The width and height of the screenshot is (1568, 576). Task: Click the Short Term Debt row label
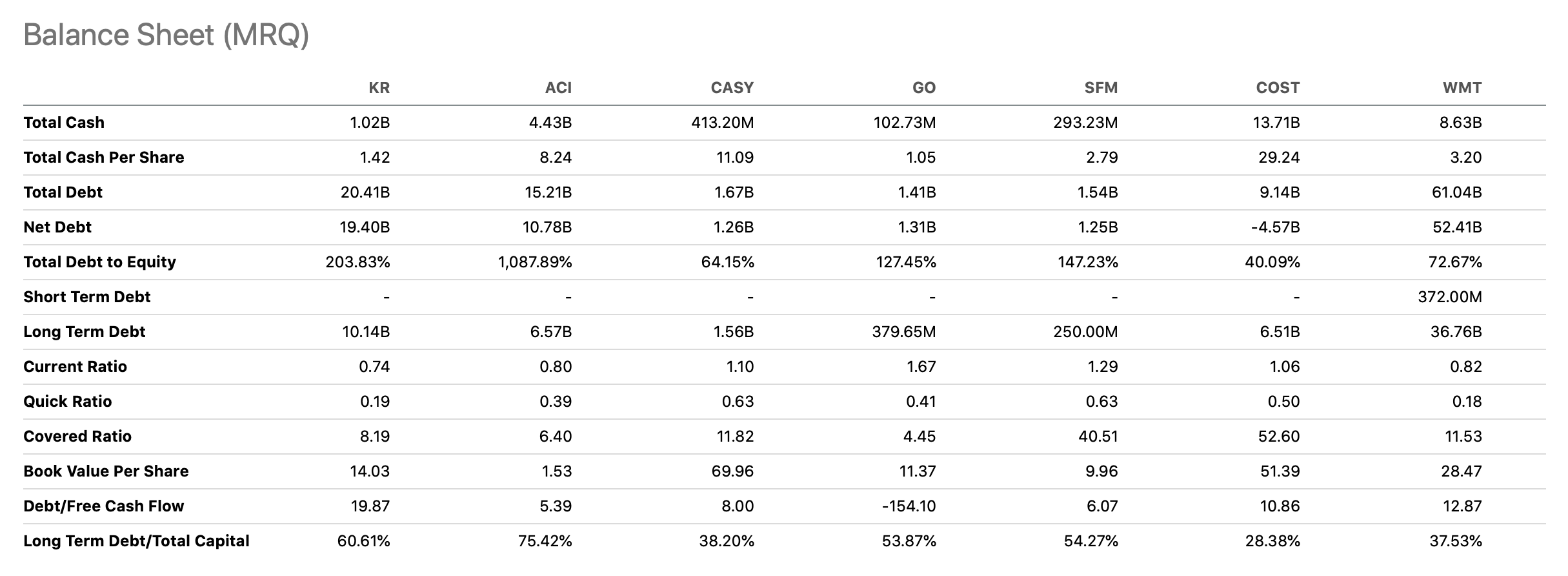click(x=86, y=297)
